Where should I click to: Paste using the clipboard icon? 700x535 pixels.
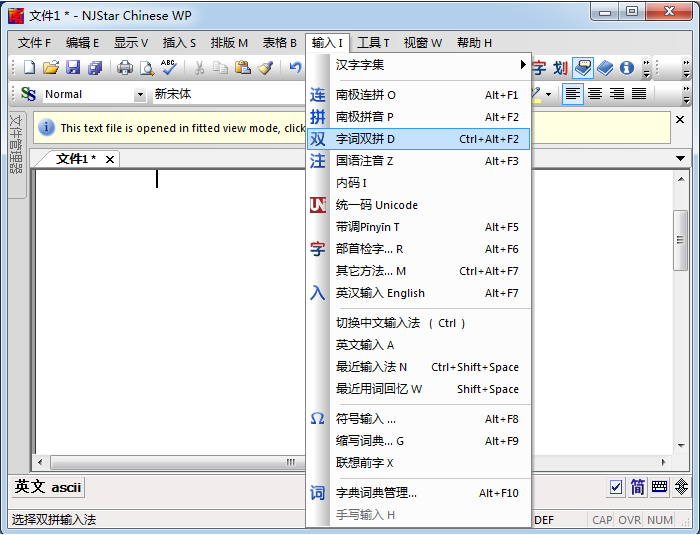(242, 68)
